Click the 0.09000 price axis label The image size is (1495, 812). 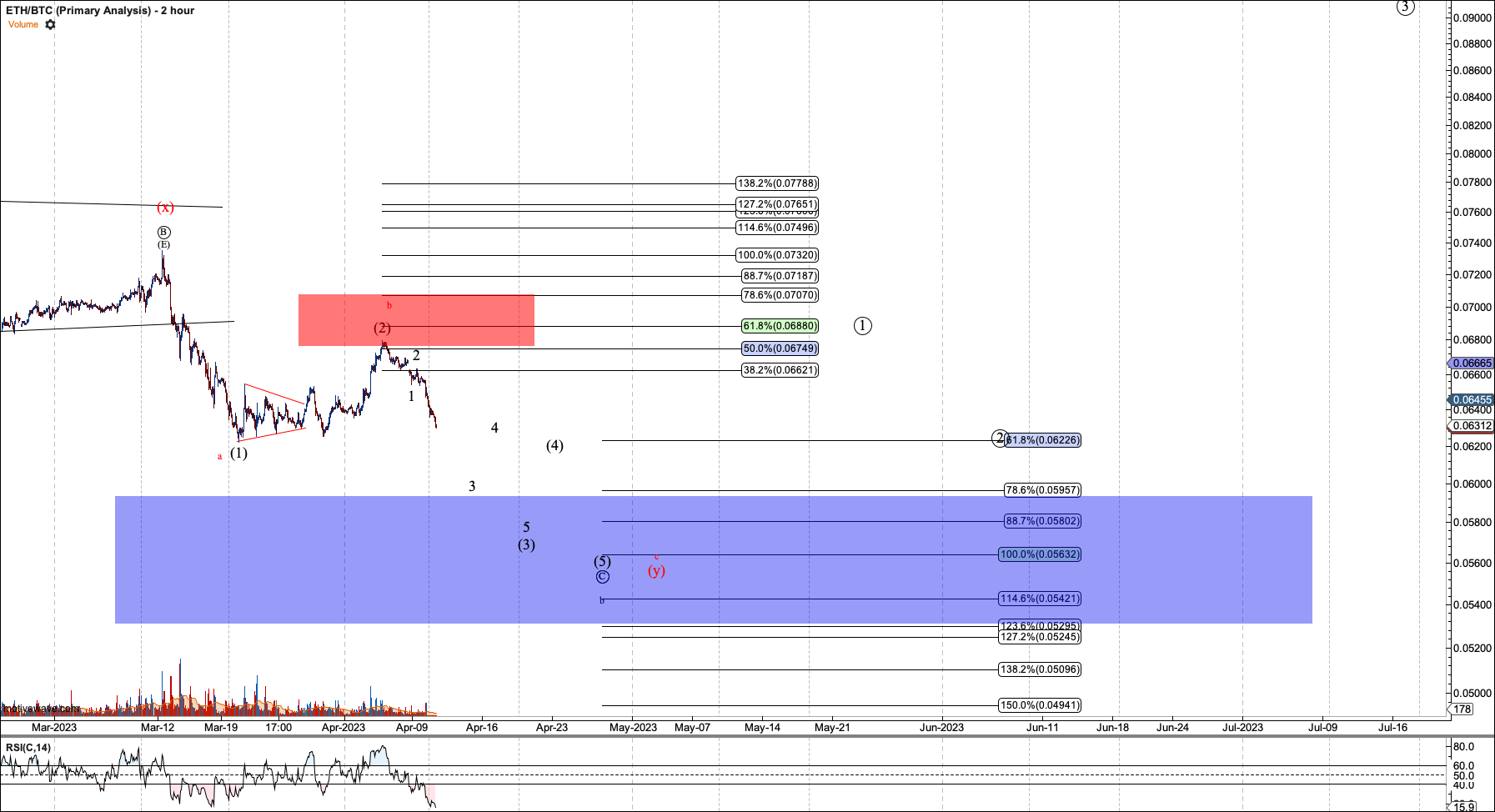(1472, 18)
